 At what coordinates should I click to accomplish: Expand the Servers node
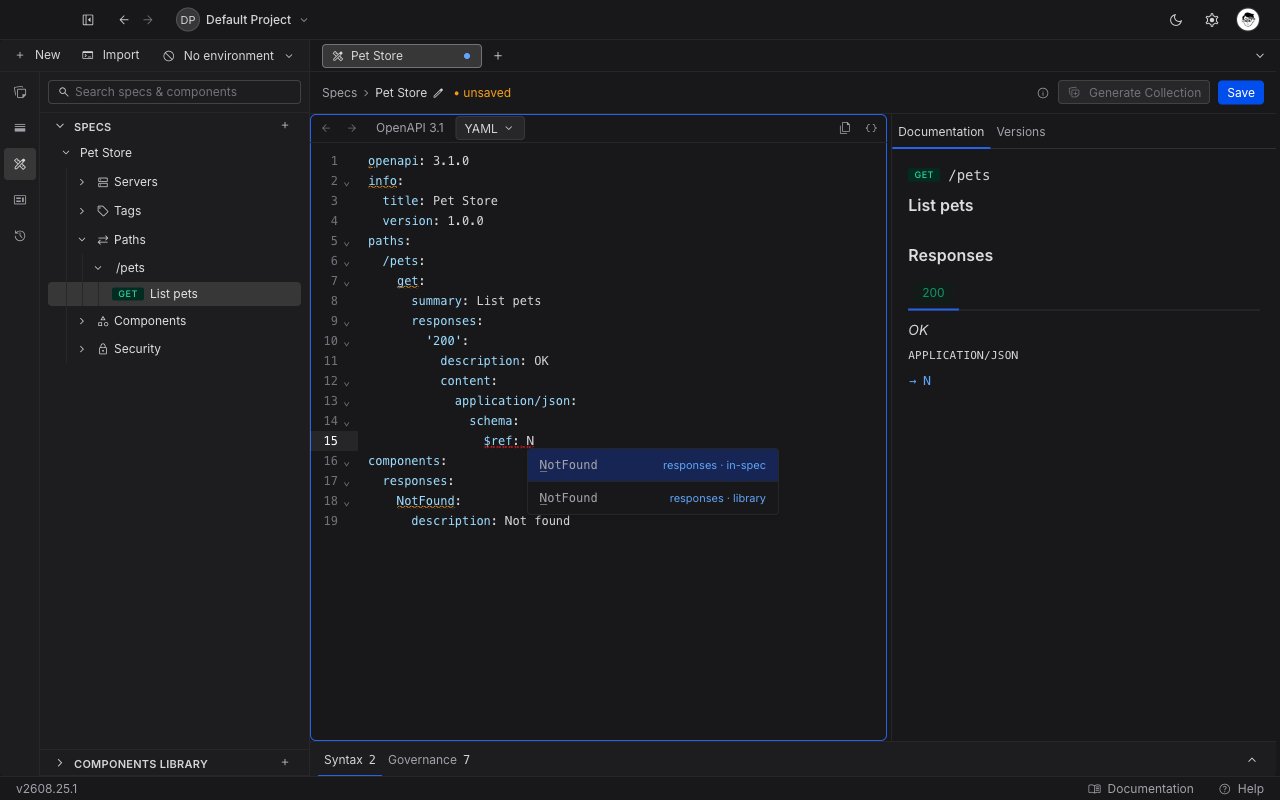coord(82,182)
